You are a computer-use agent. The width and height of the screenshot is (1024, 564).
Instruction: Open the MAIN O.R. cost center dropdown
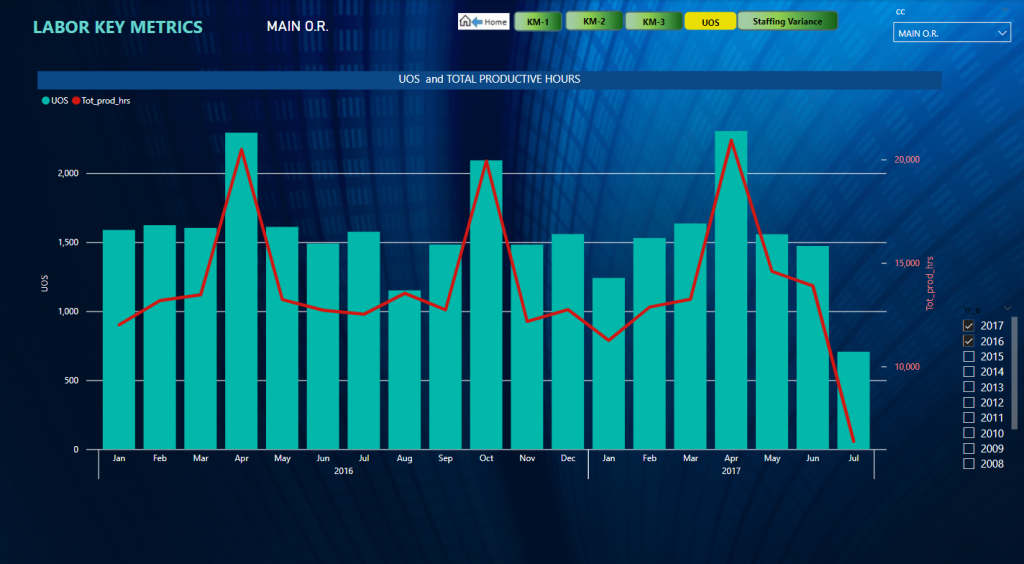[x=952, y=34]
